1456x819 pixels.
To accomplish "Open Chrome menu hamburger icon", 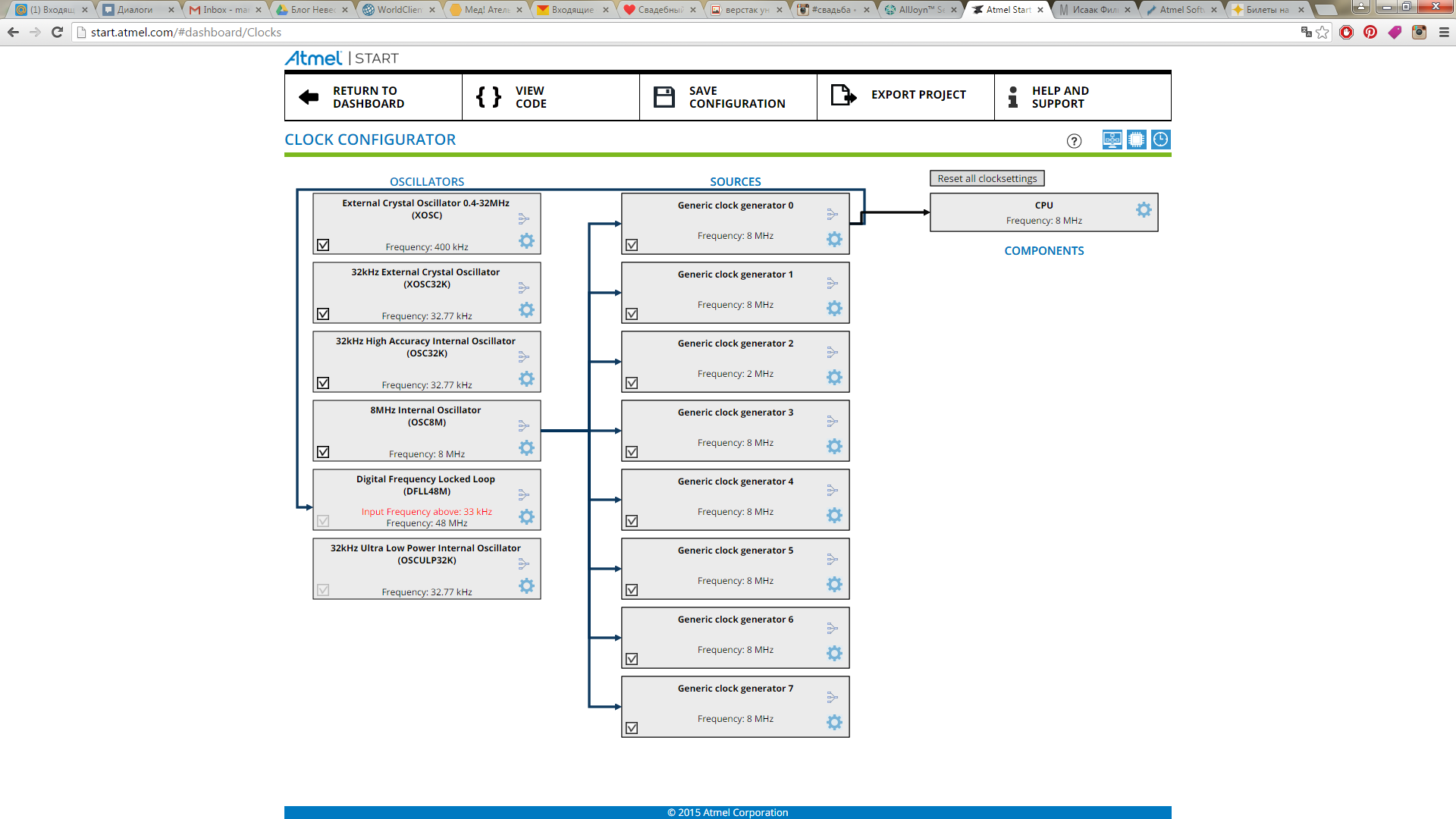I will [1444, 32].
